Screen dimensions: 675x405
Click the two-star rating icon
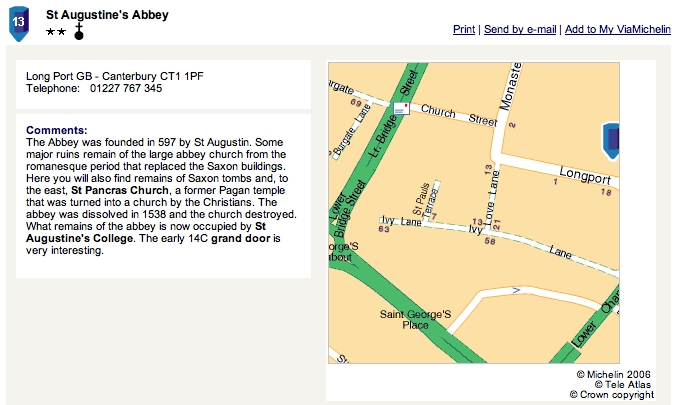click(56, 32)
